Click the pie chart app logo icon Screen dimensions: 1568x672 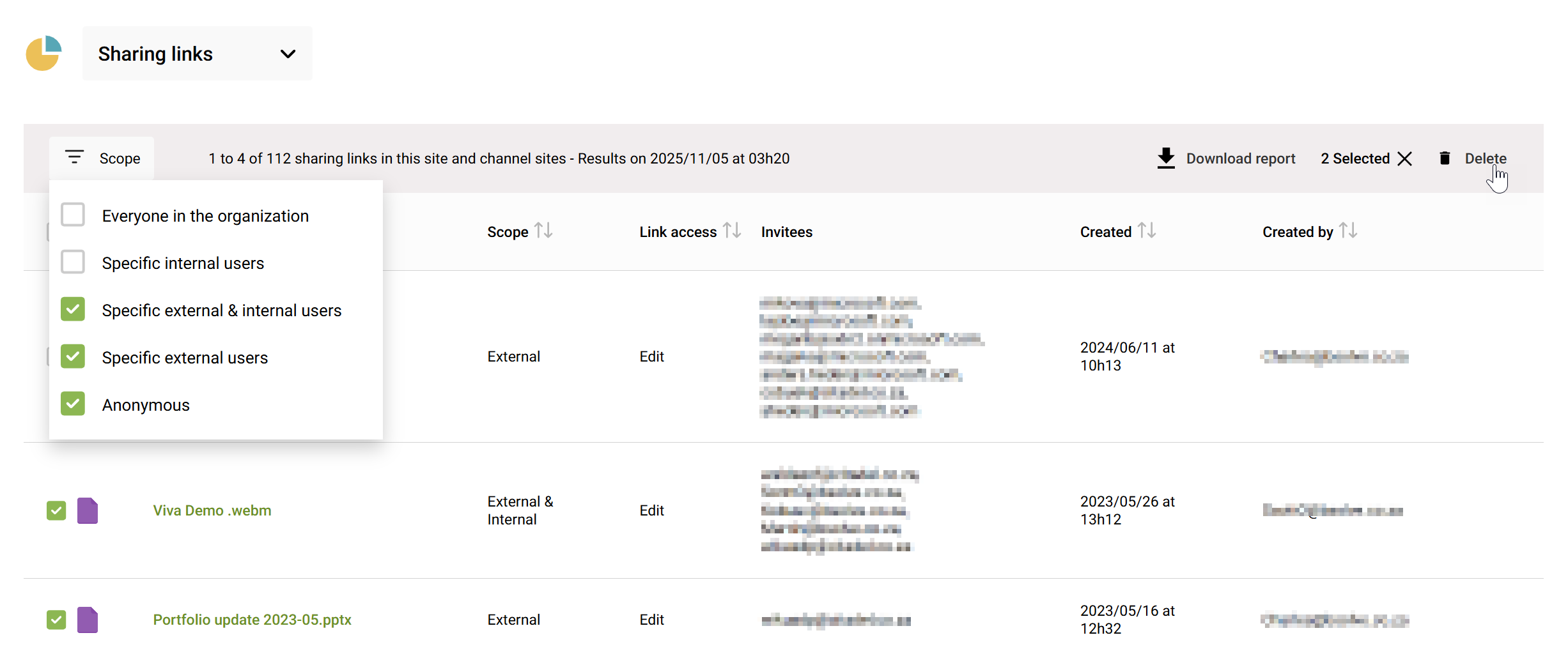[42, 54]
